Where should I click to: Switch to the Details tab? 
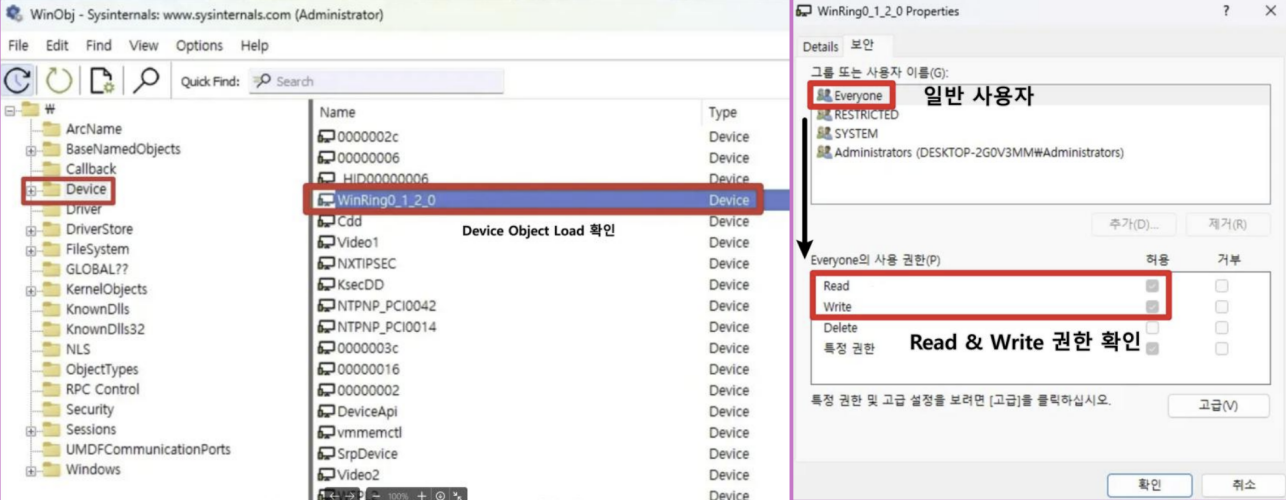click(820, 46)
